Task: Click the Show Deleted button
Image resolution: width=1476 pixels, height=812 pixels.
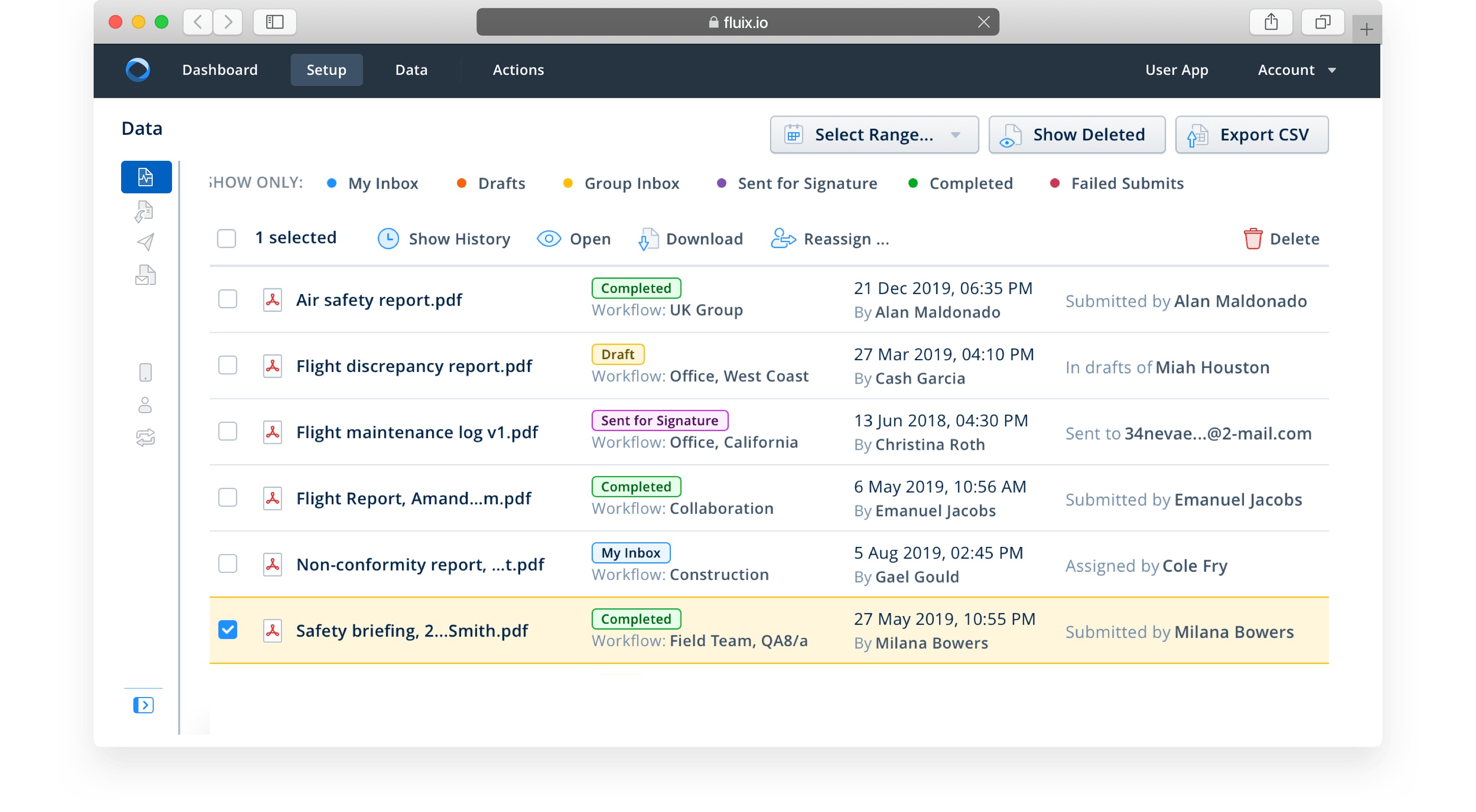Action: pos(1076,135)
